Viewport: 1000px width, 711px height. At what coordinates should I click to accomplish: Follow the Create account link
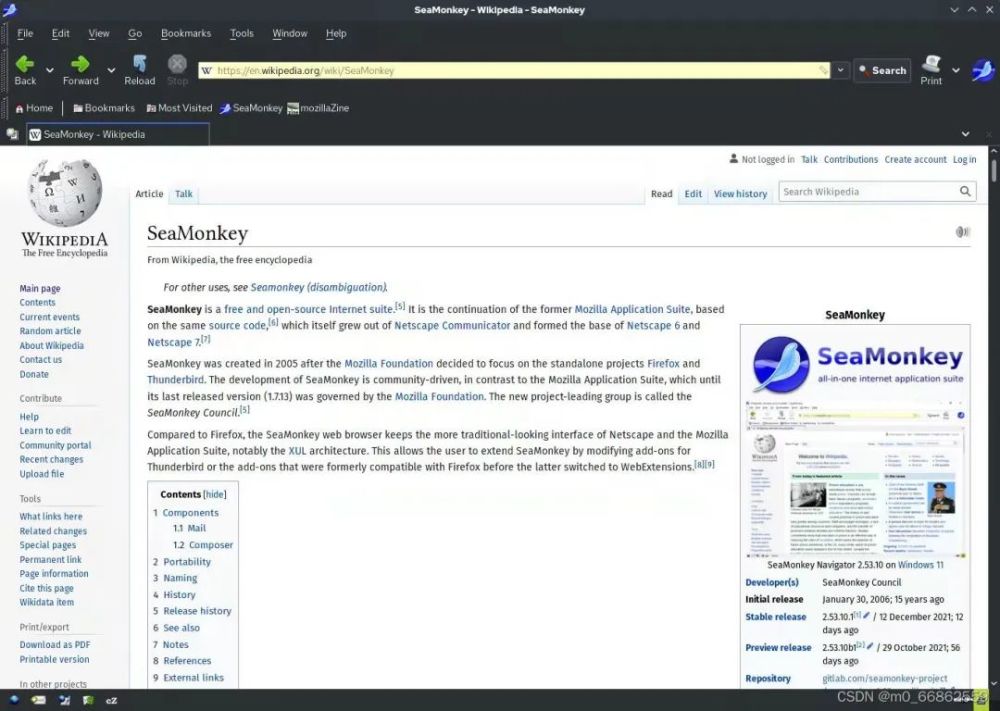pyautogui.click(x=915, y=159)
